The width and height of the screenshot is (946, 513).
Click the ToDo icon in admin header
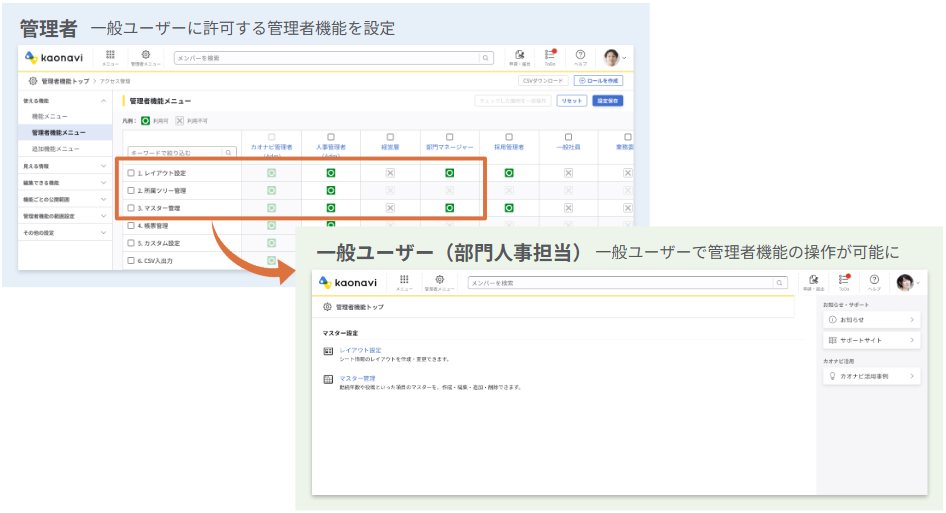click(550, 56)
